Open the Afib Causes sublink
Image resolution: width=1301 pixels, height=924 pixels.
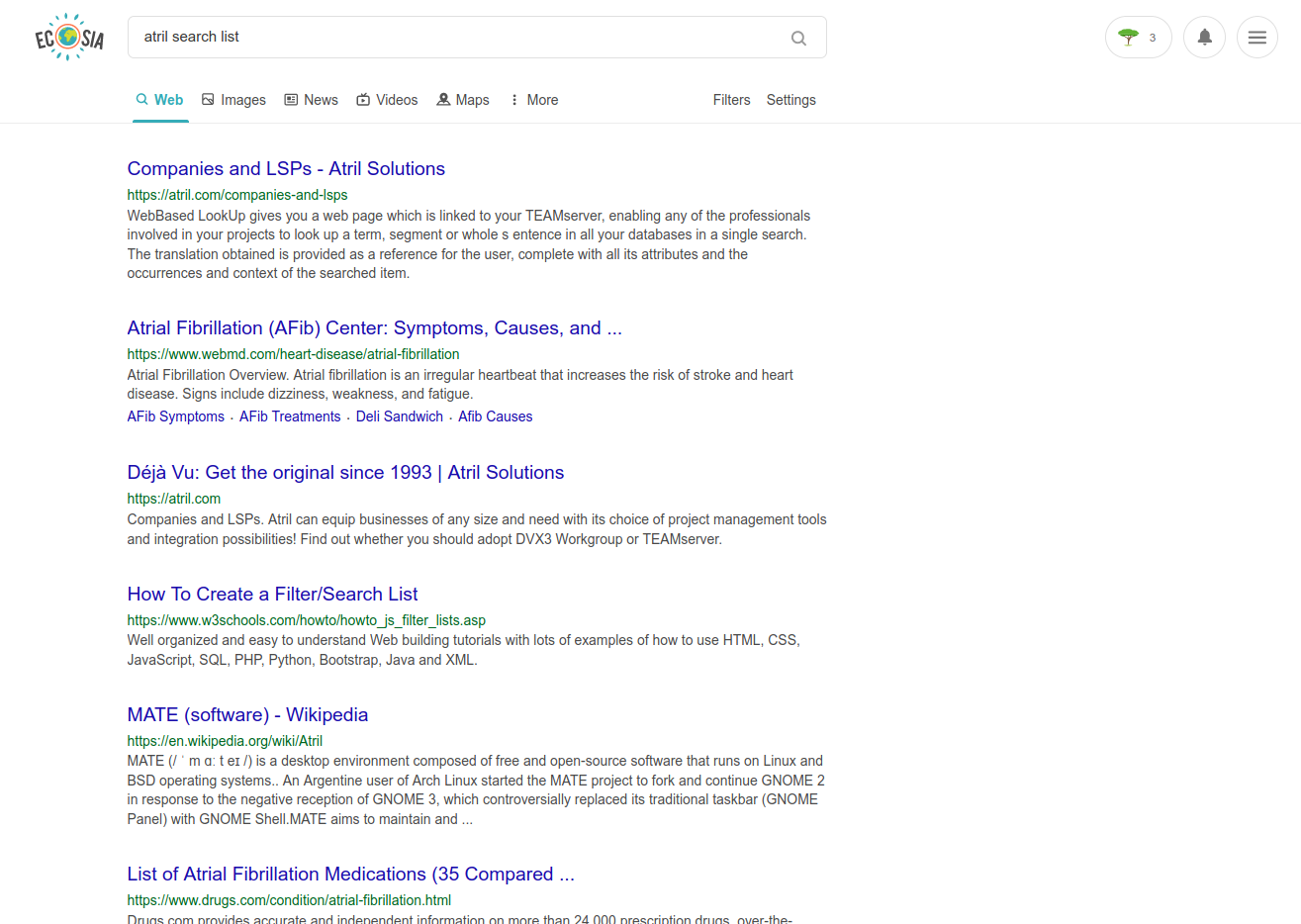click(x=495, y=416)
